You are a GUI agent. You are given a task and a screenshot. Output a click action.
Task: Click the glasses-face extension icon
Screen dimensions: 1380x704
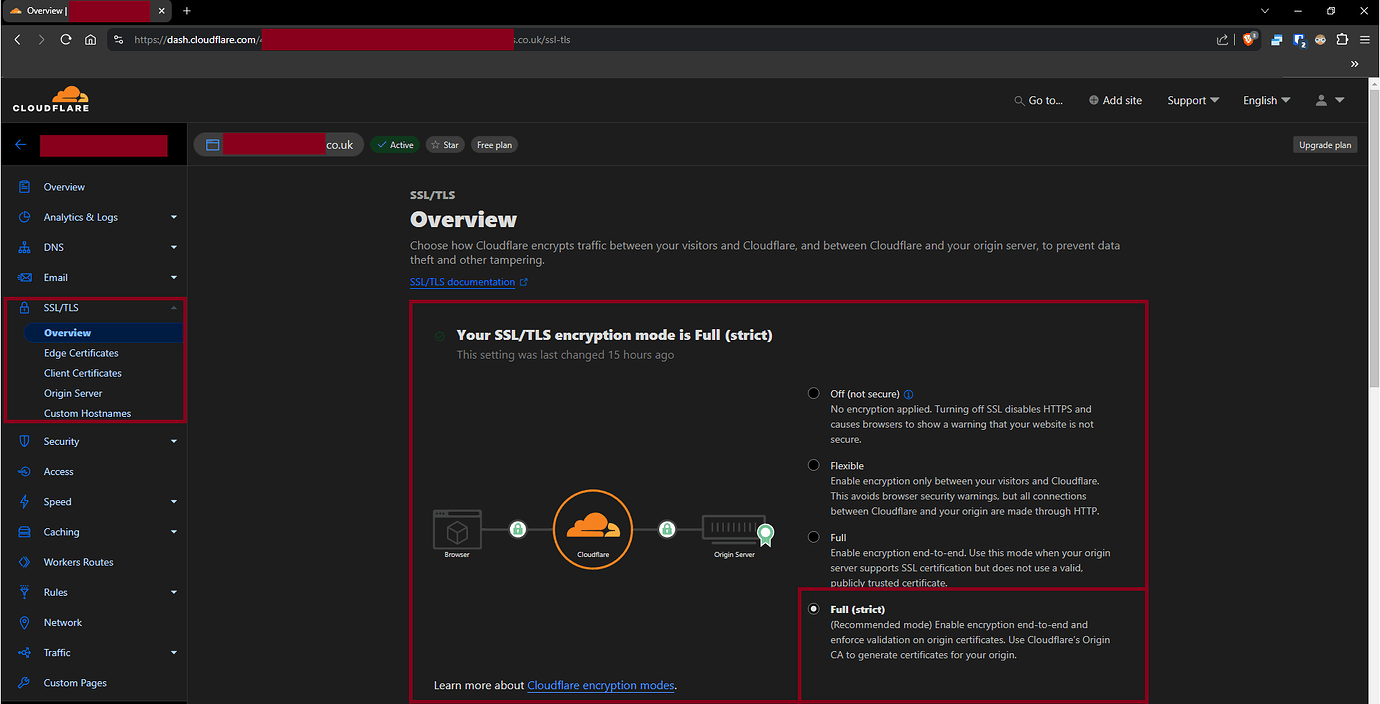[x=1320, y=40]
